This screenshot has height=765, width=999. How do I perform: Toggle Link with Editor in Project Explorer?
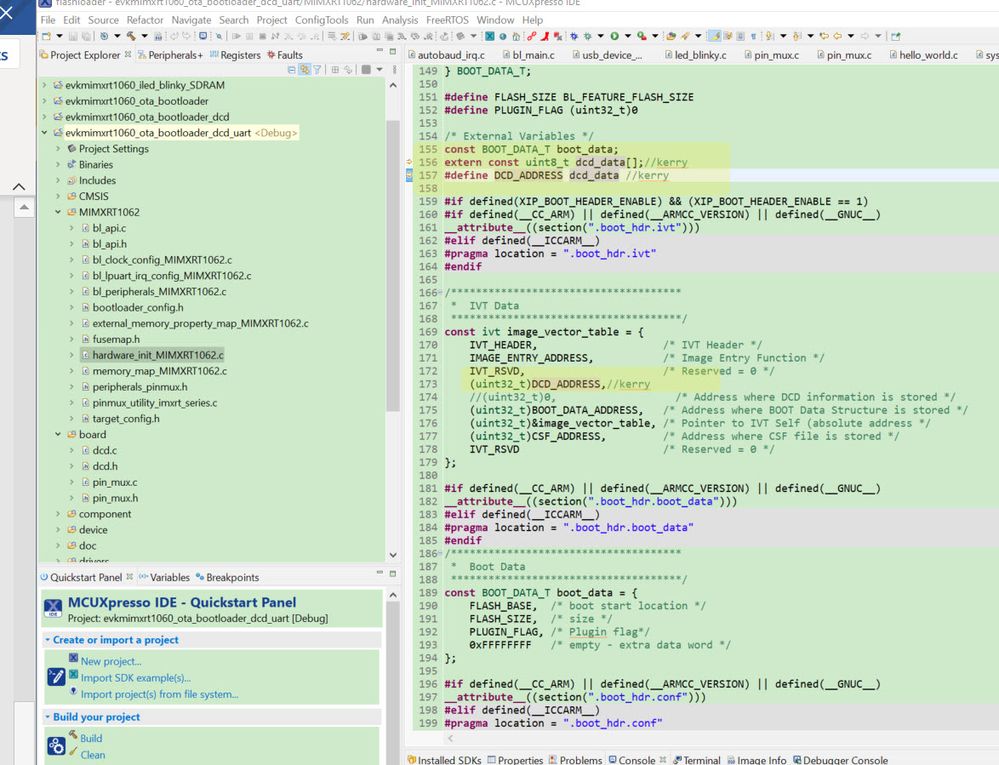click(305, 69)
